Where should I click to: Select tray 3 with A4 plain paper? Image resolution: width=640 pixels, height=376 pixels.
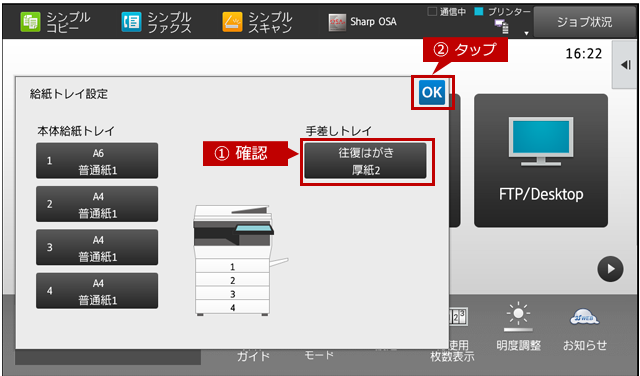click(97, 247)
